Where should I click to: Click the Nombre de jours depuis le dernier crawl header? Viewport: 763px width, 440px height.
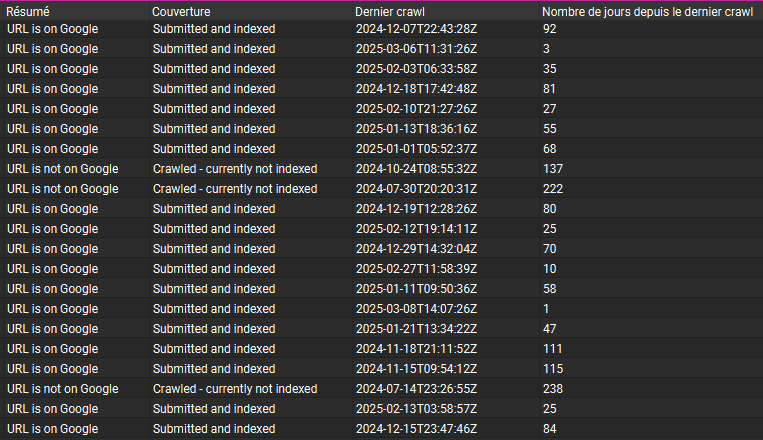point(647,12)
